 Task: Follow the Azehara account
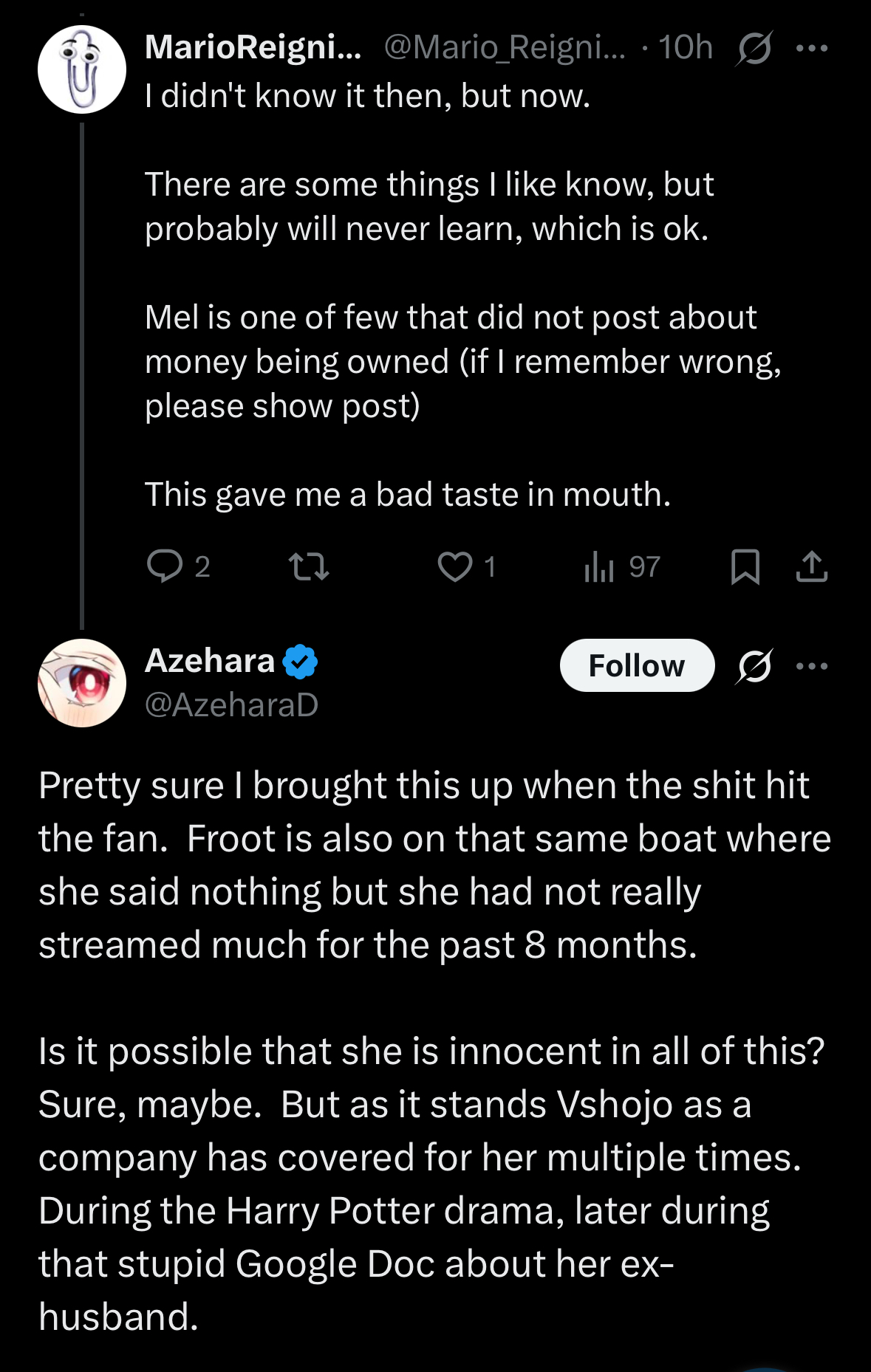pyautogui.click(x=637, y=665)
